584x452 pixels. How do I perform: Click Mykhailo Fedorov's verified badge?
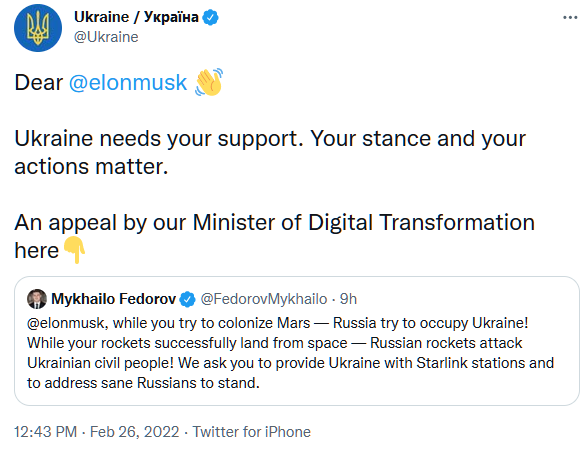(x=187, y=299)
